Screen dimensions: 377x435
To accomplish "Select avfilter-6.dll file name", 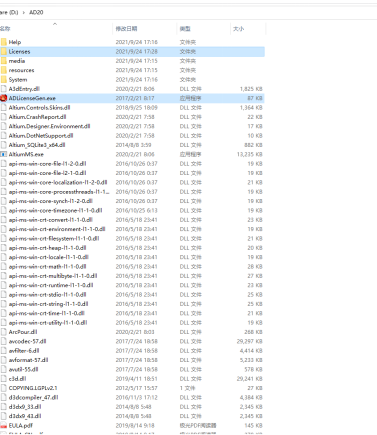I will (x=24, y=350).
